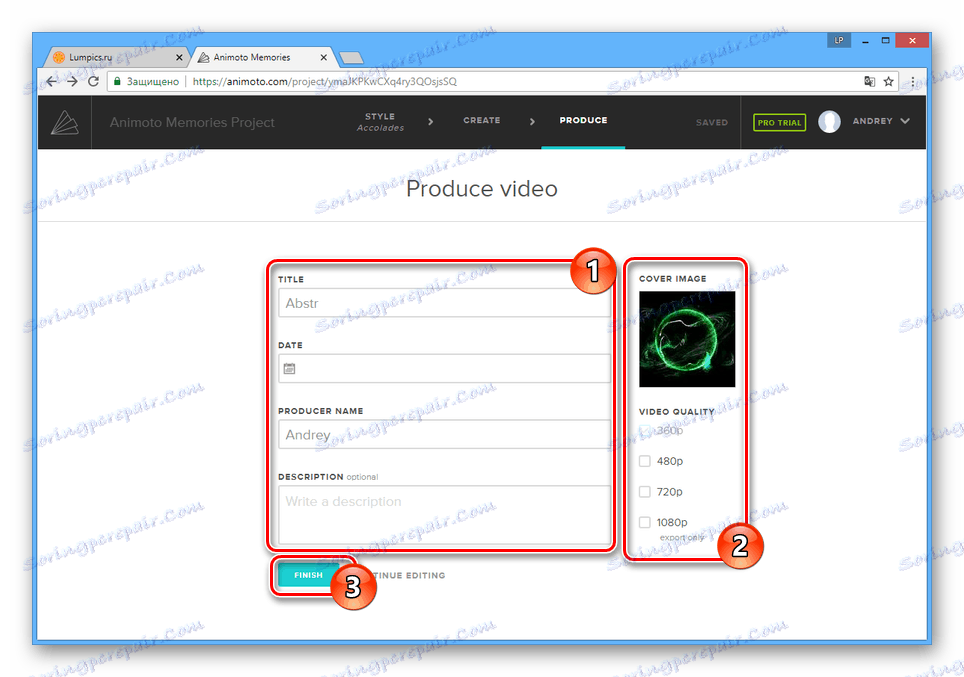Go to the Create step
Viewport: 964px width, 677px height.
pos(481,121)
